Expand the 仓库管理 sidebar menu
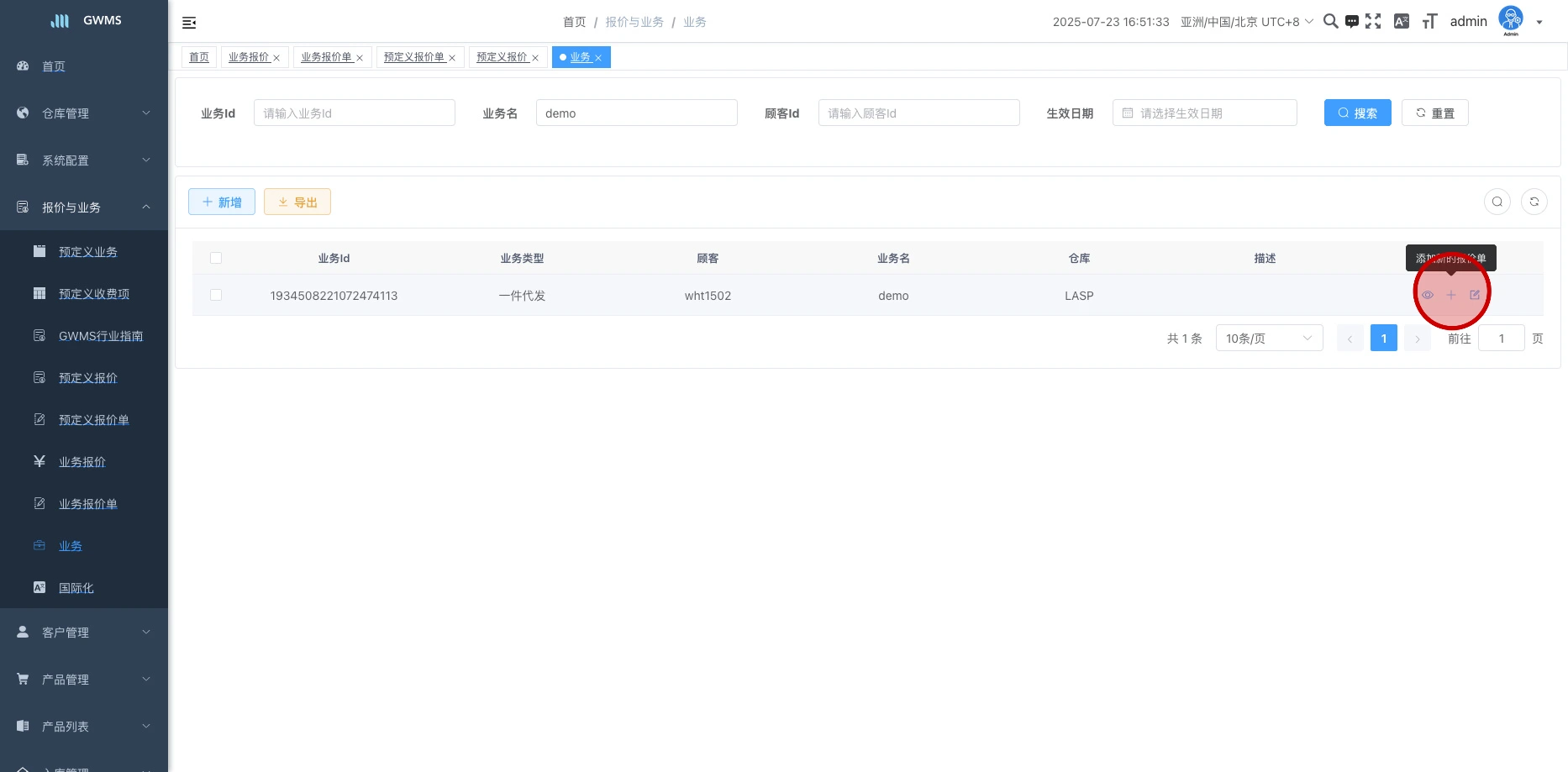Viewport: 1568px width, 772px height. tap(84, 113)
